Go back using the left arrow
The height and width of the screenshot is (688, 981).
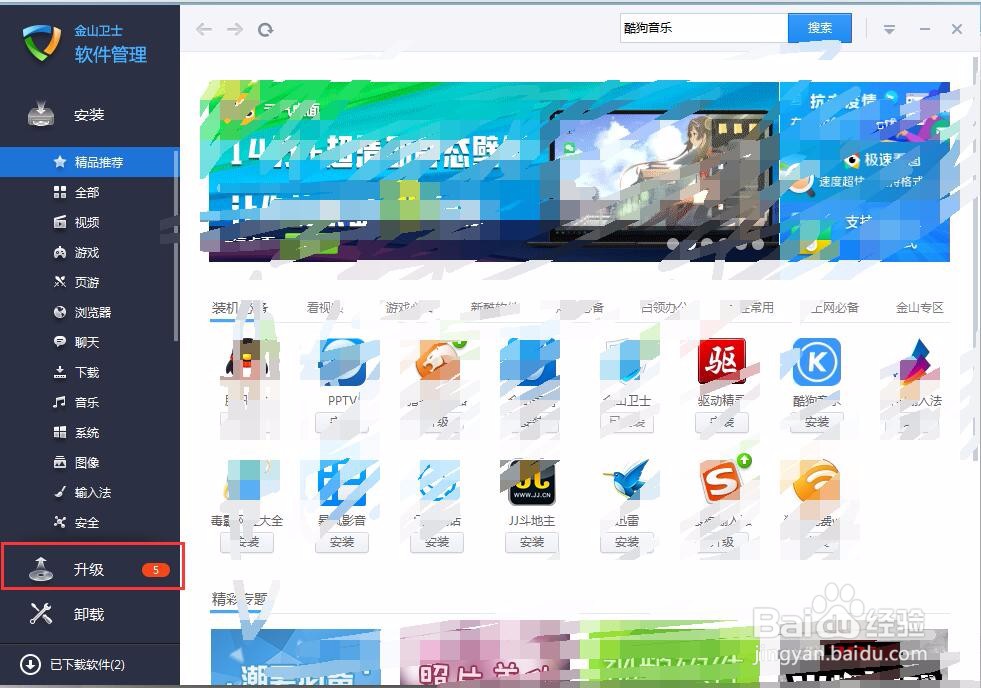point(202,29)
